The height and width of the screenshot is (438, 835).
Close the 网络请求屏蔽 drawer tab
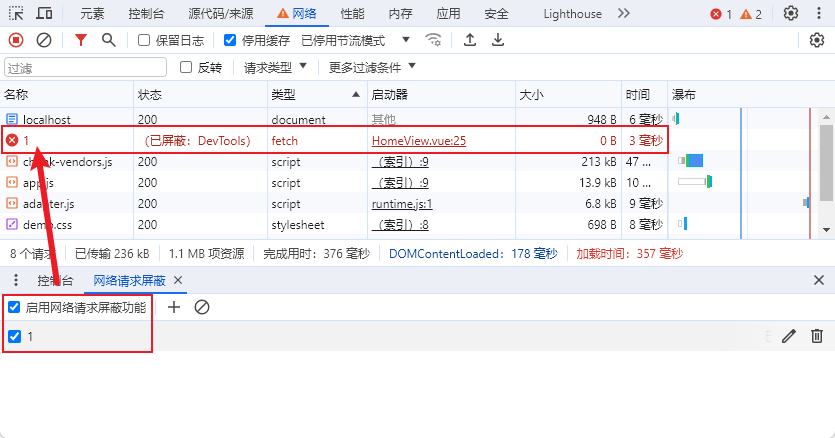pos(178,280)
